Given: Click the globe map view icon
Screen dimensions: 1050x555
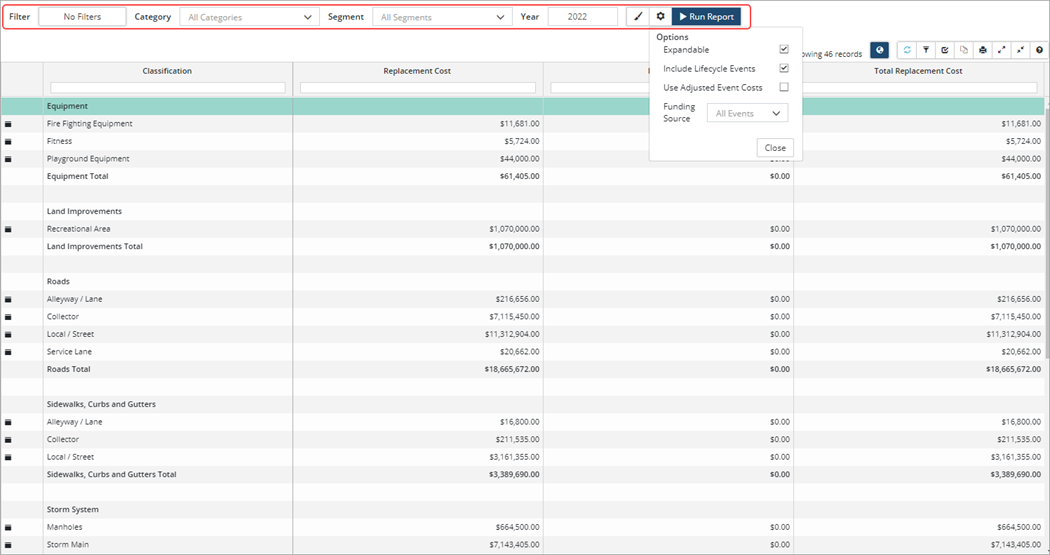Looking at the screenshot, I should [879, 50].
